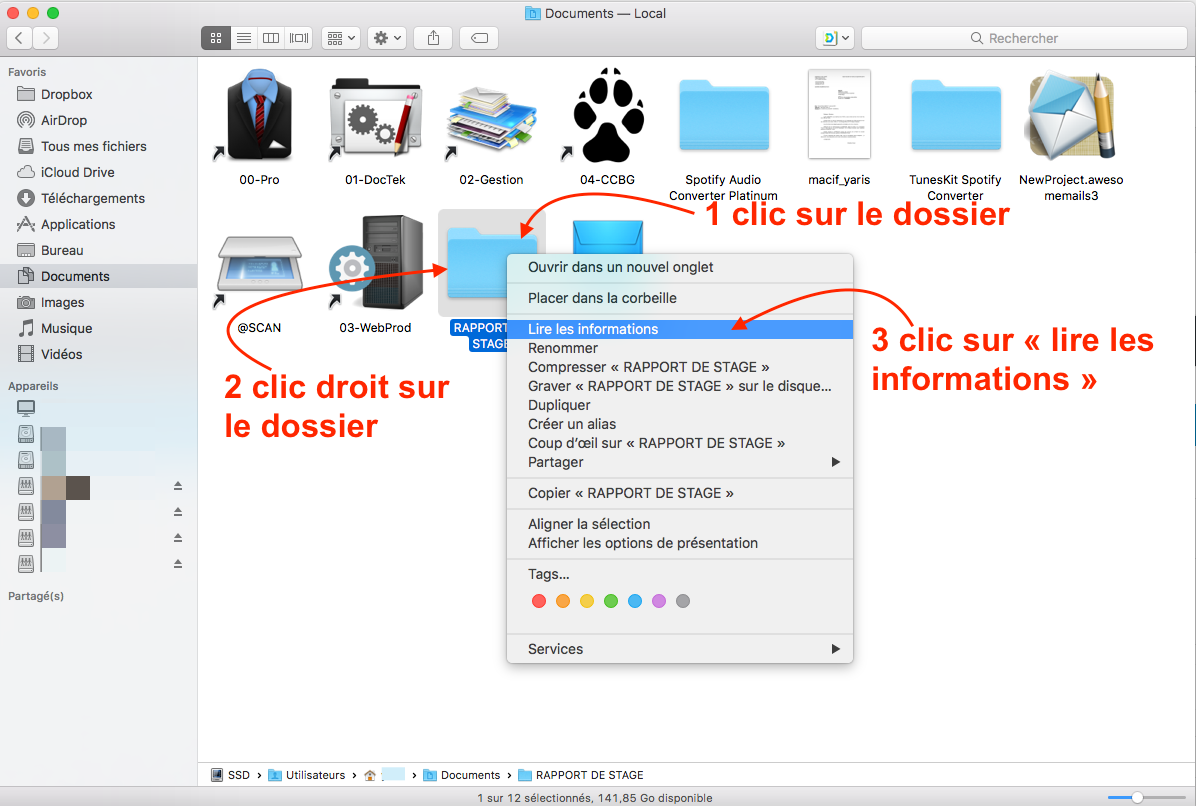Select Renommer in the context menu
Image resolution: width=1196 pixels, height=806 pixels.
click(x=563, y=348)
